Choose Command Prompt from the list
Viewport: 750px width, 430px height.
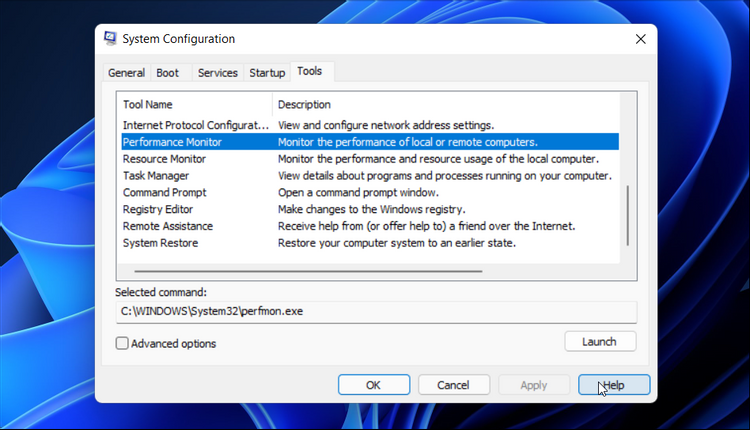pyautogui.click(x=164, y=192)
